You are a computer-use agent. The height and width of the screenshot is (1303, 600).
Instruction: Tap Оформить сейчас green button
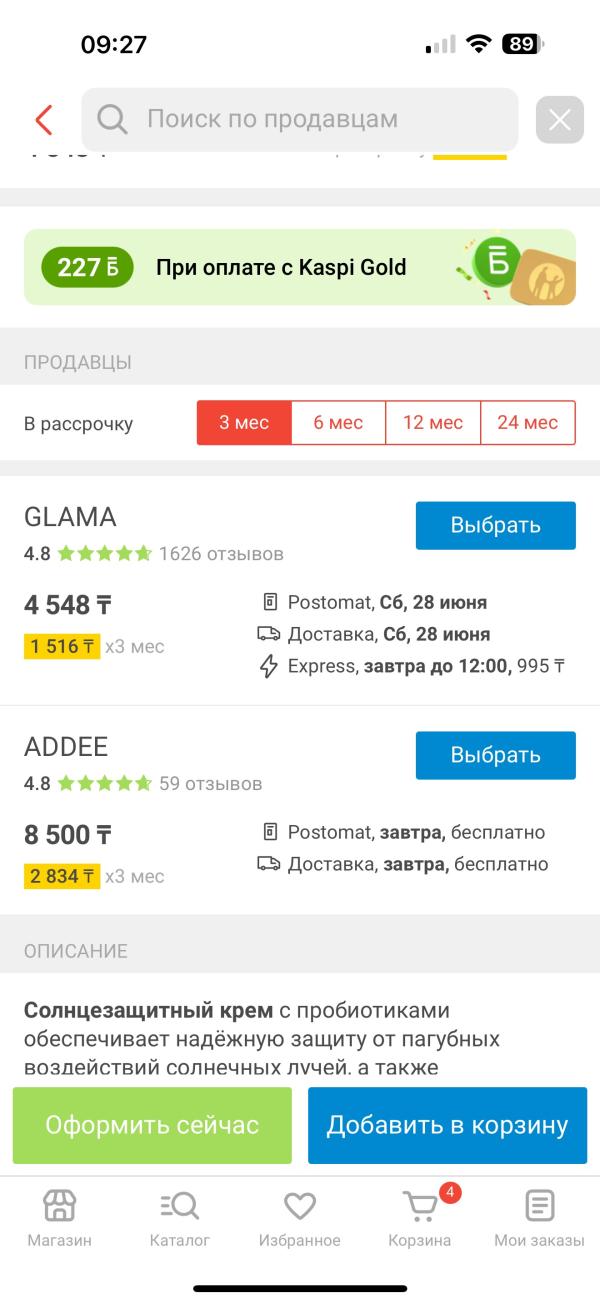[152, 1126]
